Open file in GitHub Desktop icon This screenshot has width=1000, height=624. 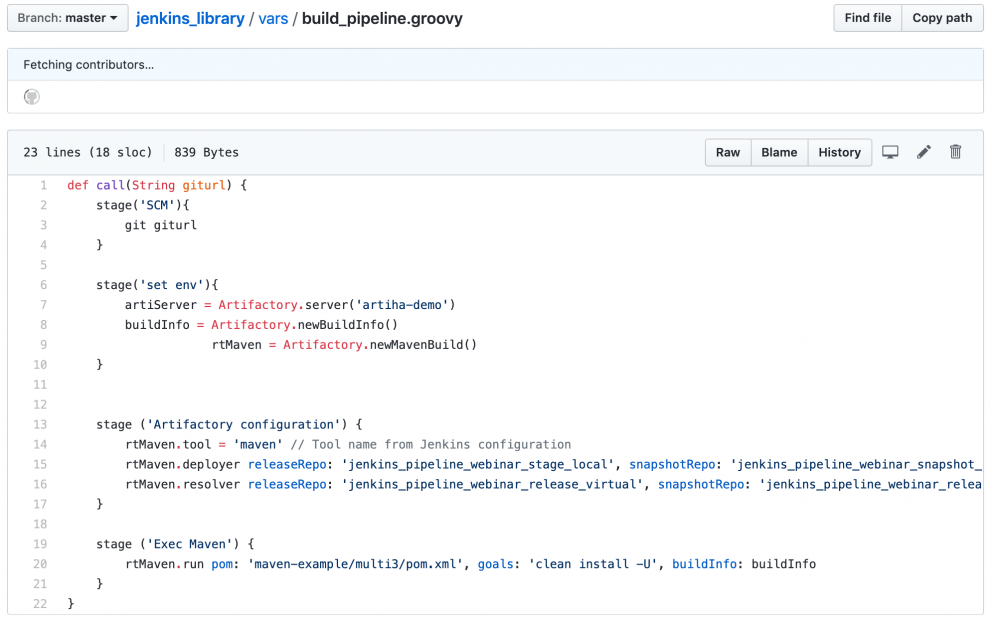coord(890,152)
